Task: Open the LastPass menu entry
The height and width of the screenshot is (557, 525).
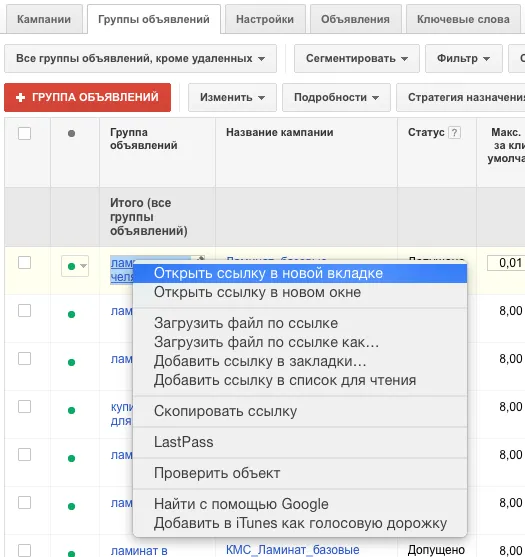Action: pos(300,442)
